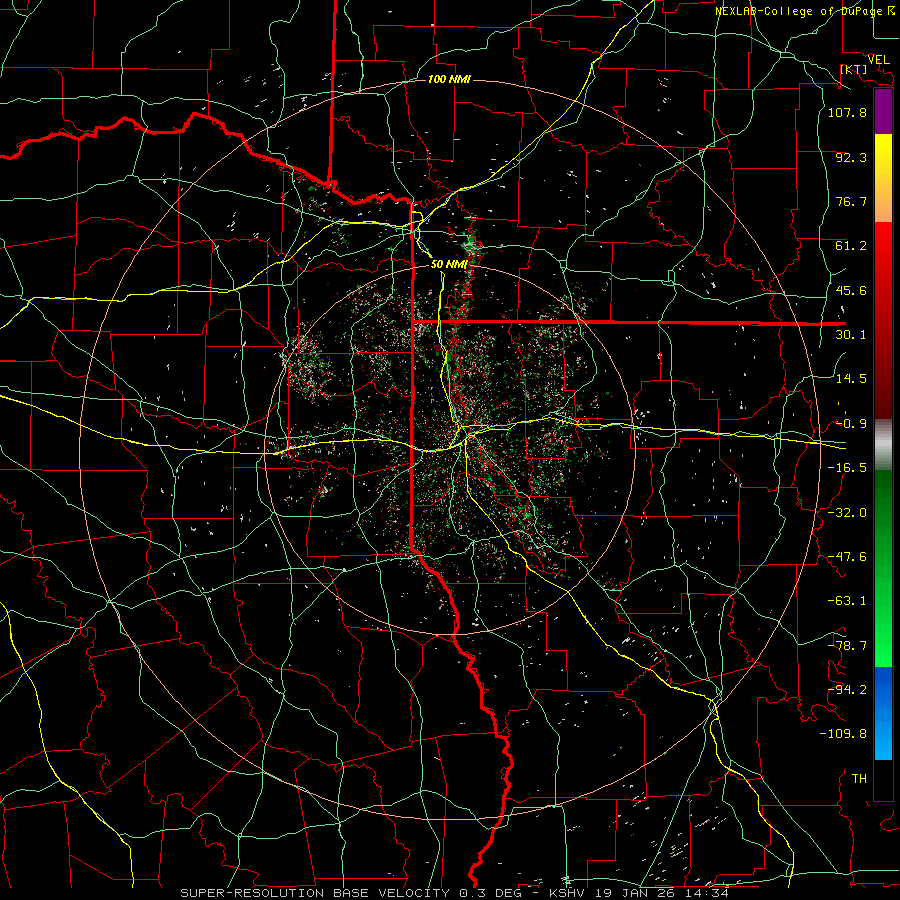Click the VEL legend heading

click(x=879, y=59)
